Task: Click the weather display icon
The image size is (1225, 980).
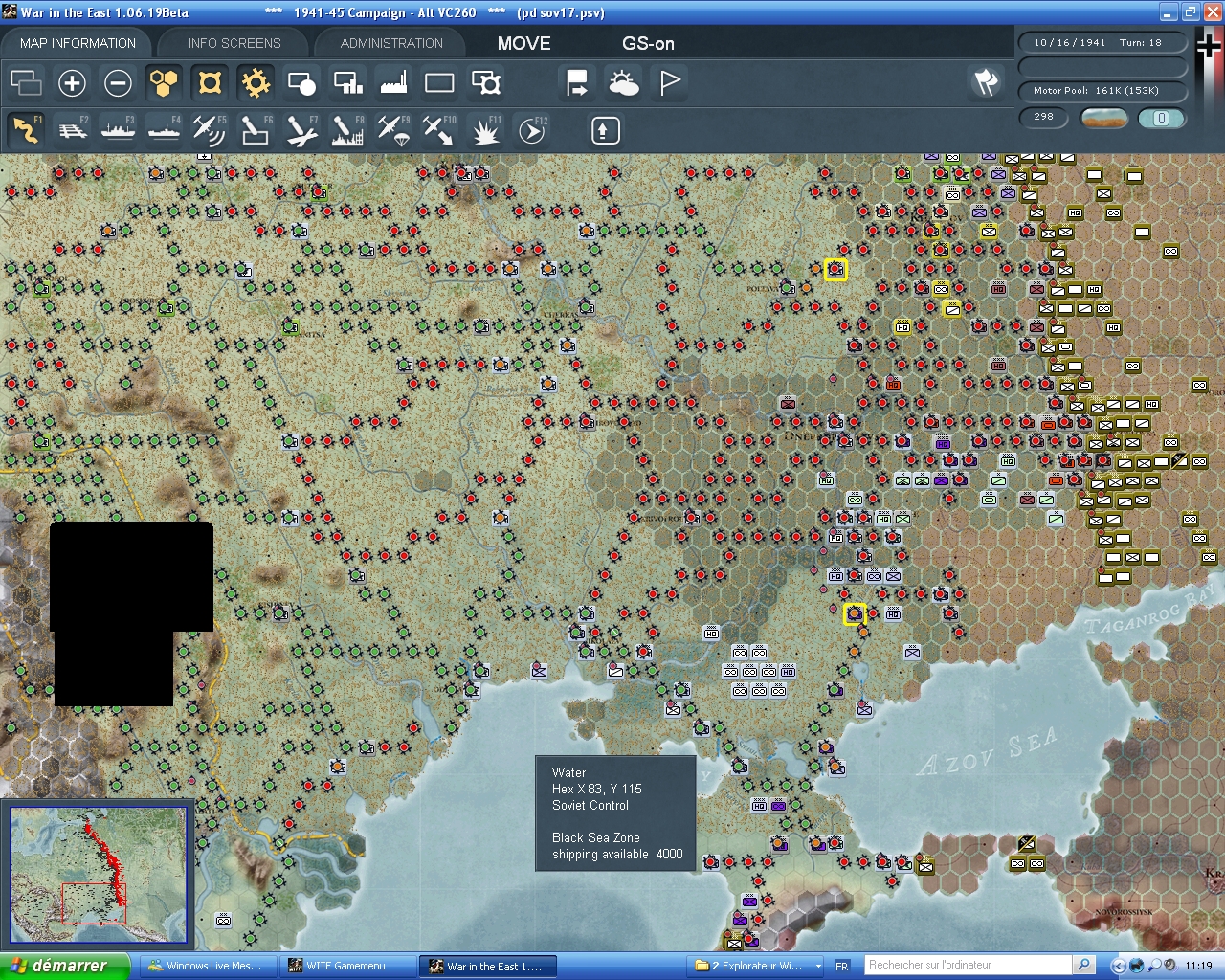Action: click(623, 83)
